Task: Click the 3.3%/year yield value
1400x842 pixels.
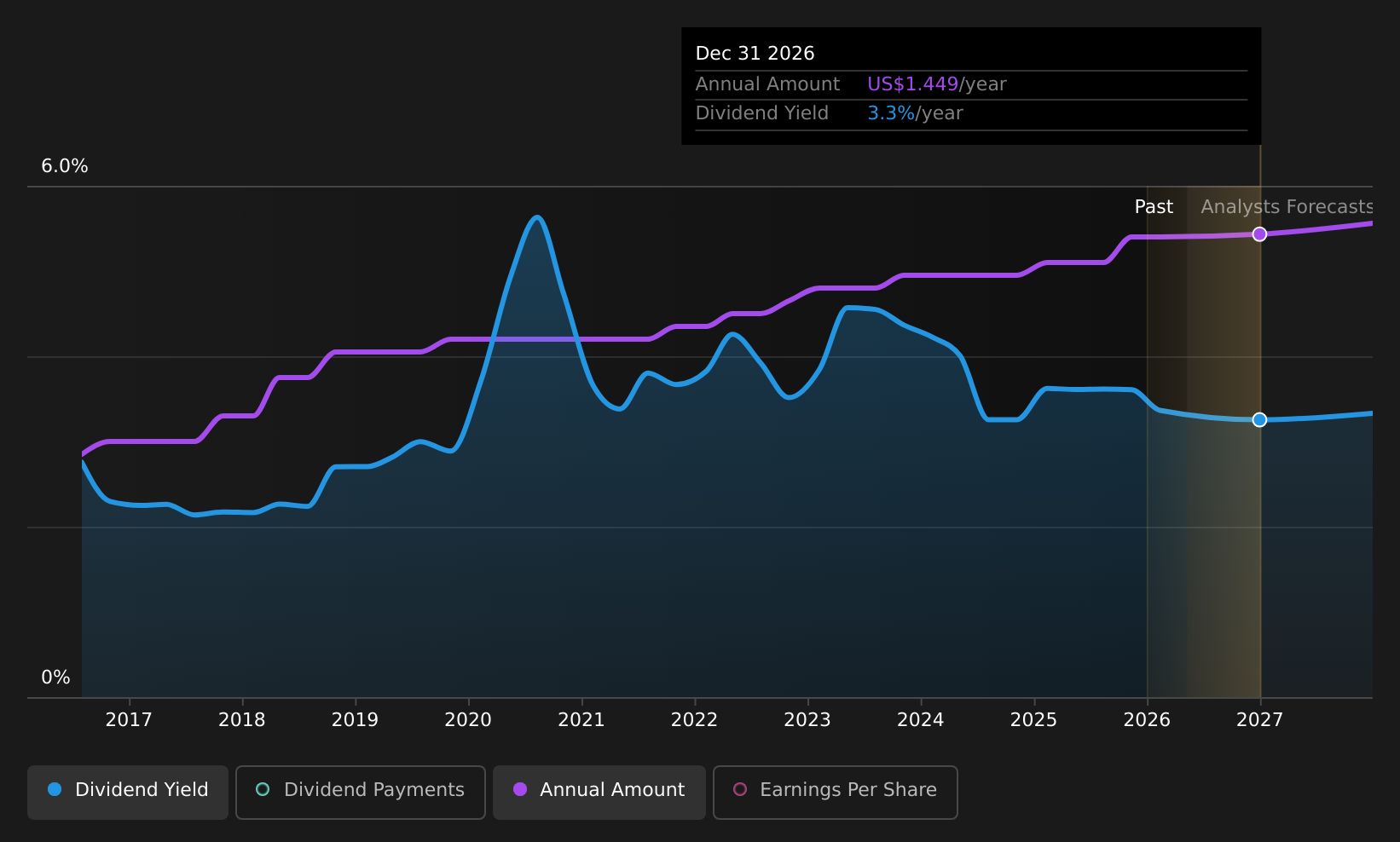Action: point(915,113)
